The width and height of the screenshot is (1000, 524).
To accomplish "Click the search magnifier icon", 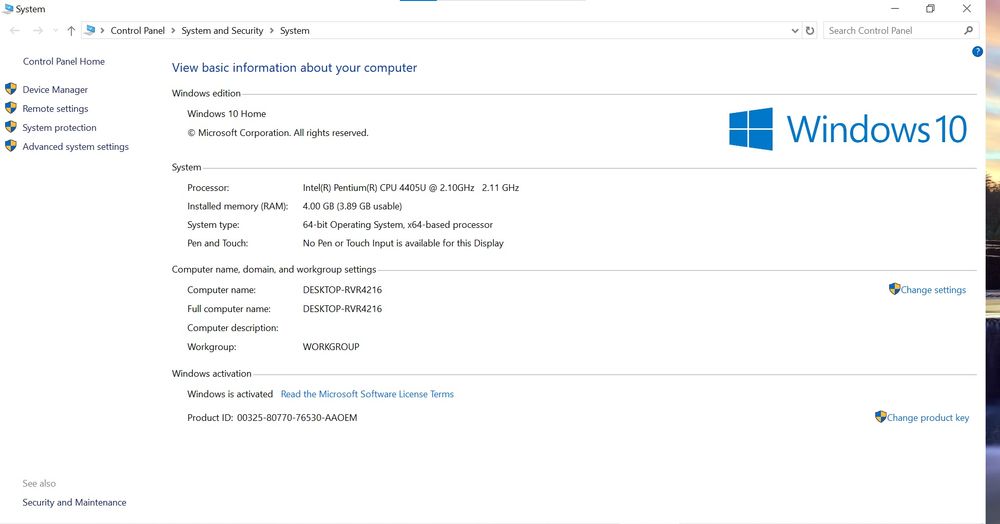I will [x=969, y=30].
